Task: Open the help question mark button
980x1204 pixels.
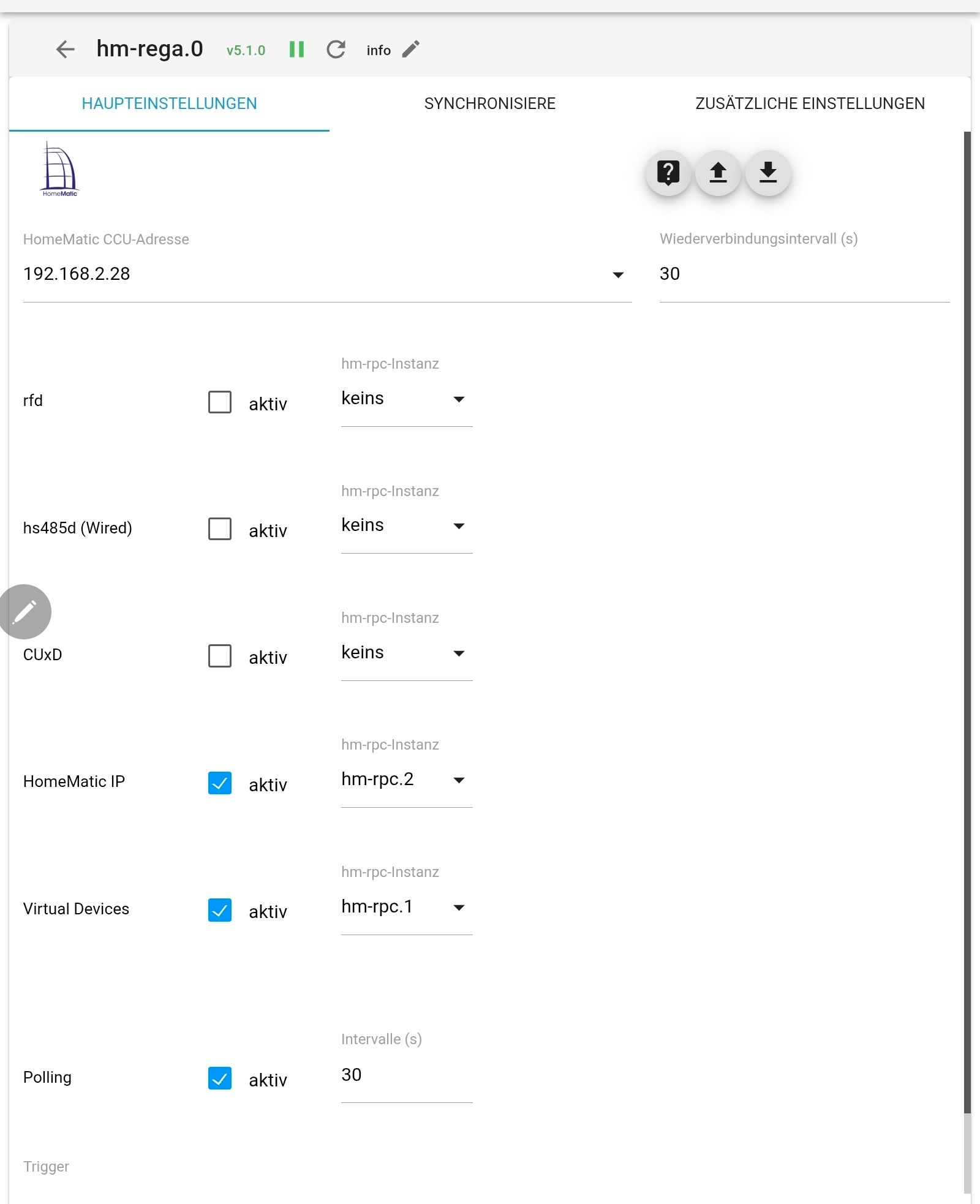Action: (x=668, y=173)
